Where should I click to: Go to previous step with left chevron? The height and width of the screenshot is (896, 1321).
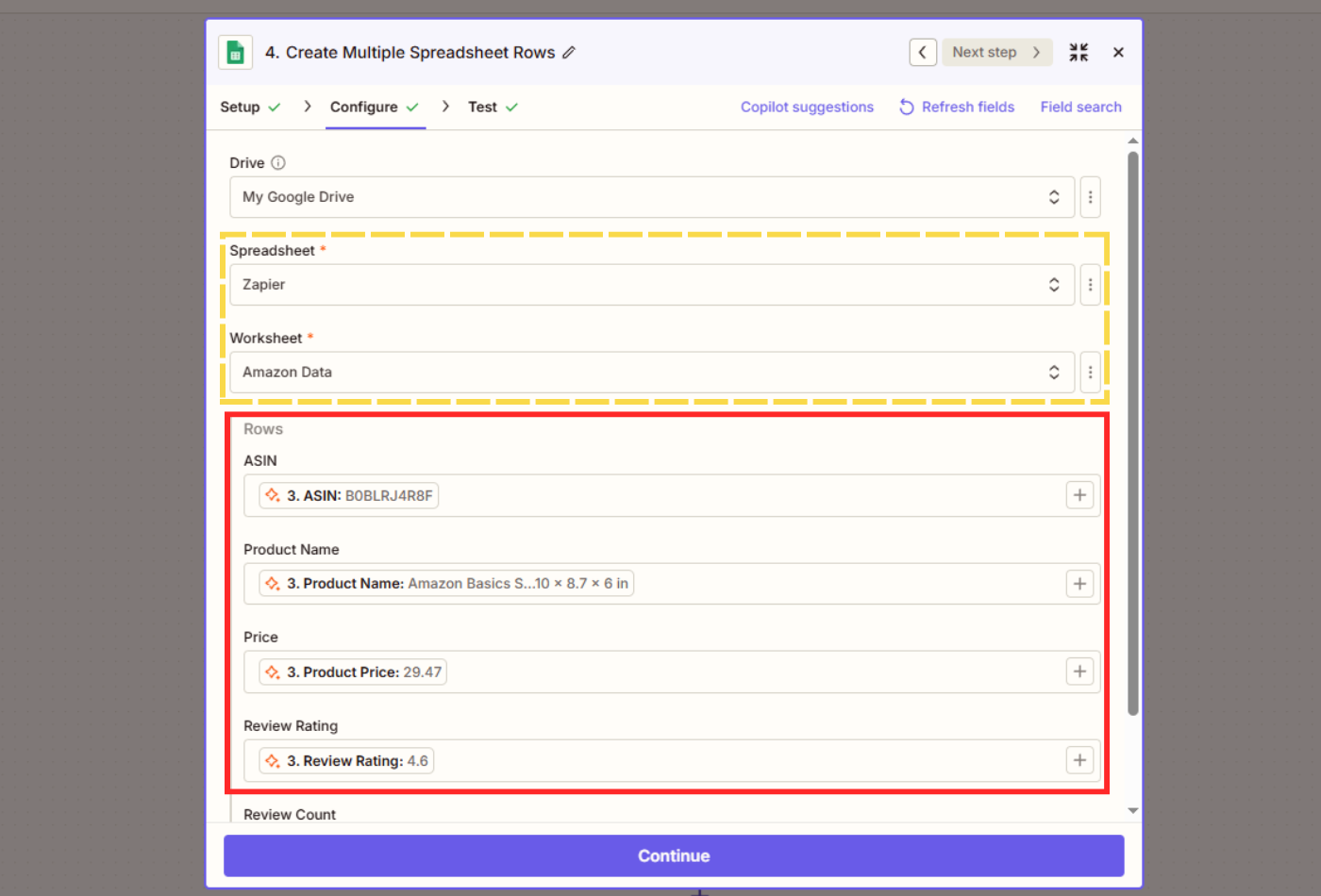point(922,53)
